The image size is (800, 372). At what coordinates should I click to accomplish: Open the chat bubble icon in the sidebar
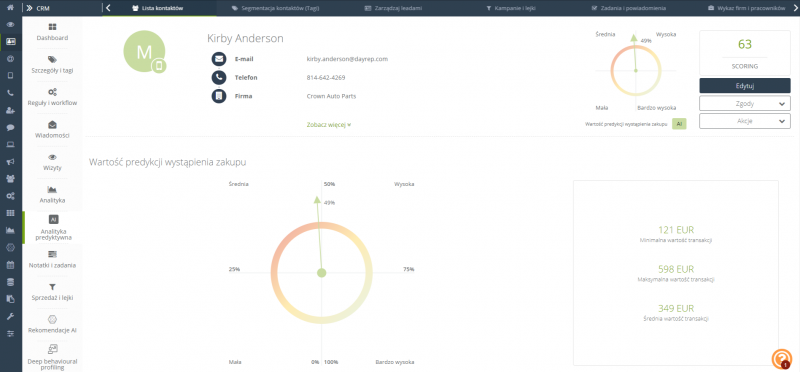11,128
